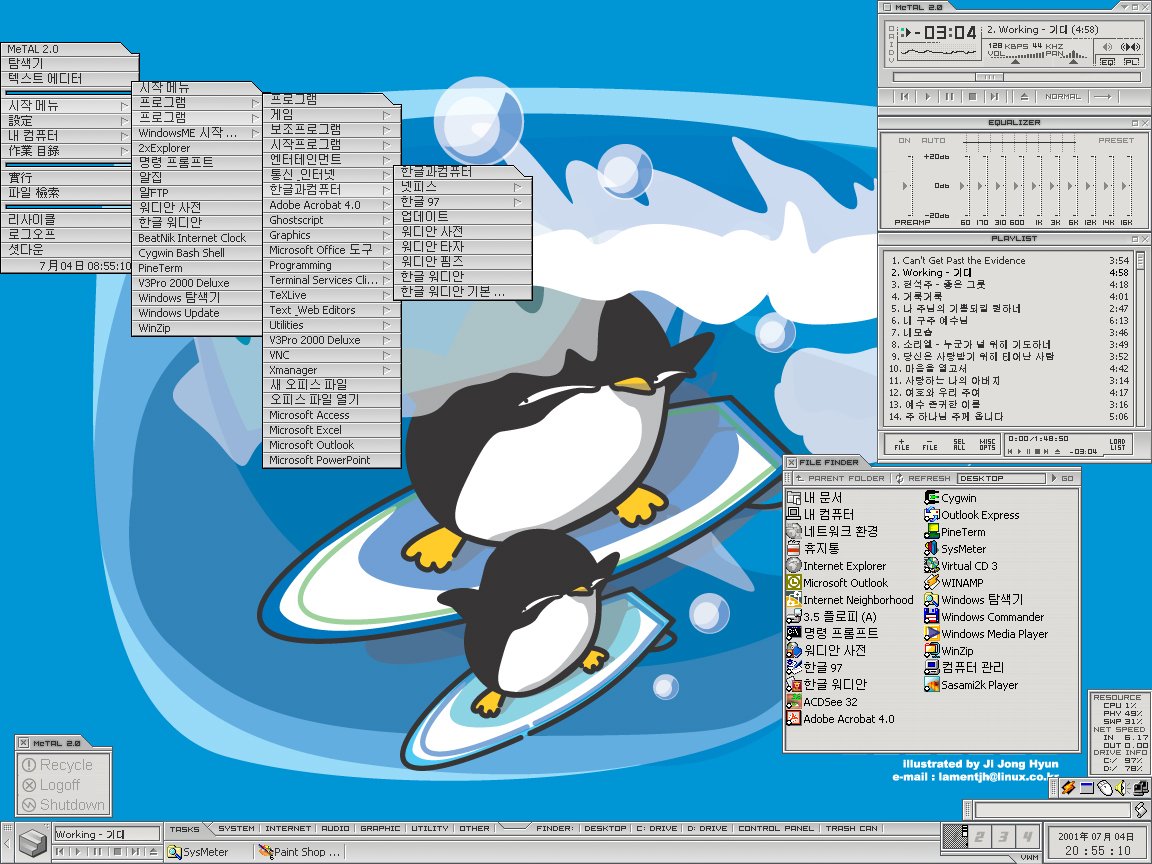The image size is (1152, 864).
Task: Expand the Graphics submenu
Action: click(331, 235)
